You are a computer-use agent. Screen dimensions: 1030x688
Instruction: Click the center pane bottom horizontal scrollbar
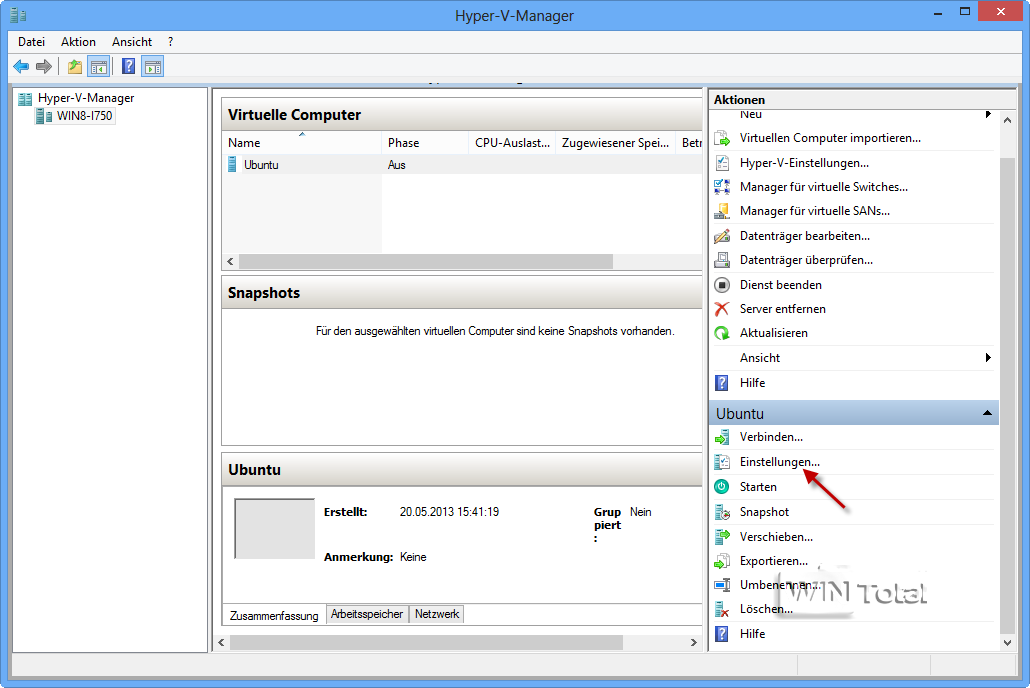pyautogui.click(x=426, y=643)
